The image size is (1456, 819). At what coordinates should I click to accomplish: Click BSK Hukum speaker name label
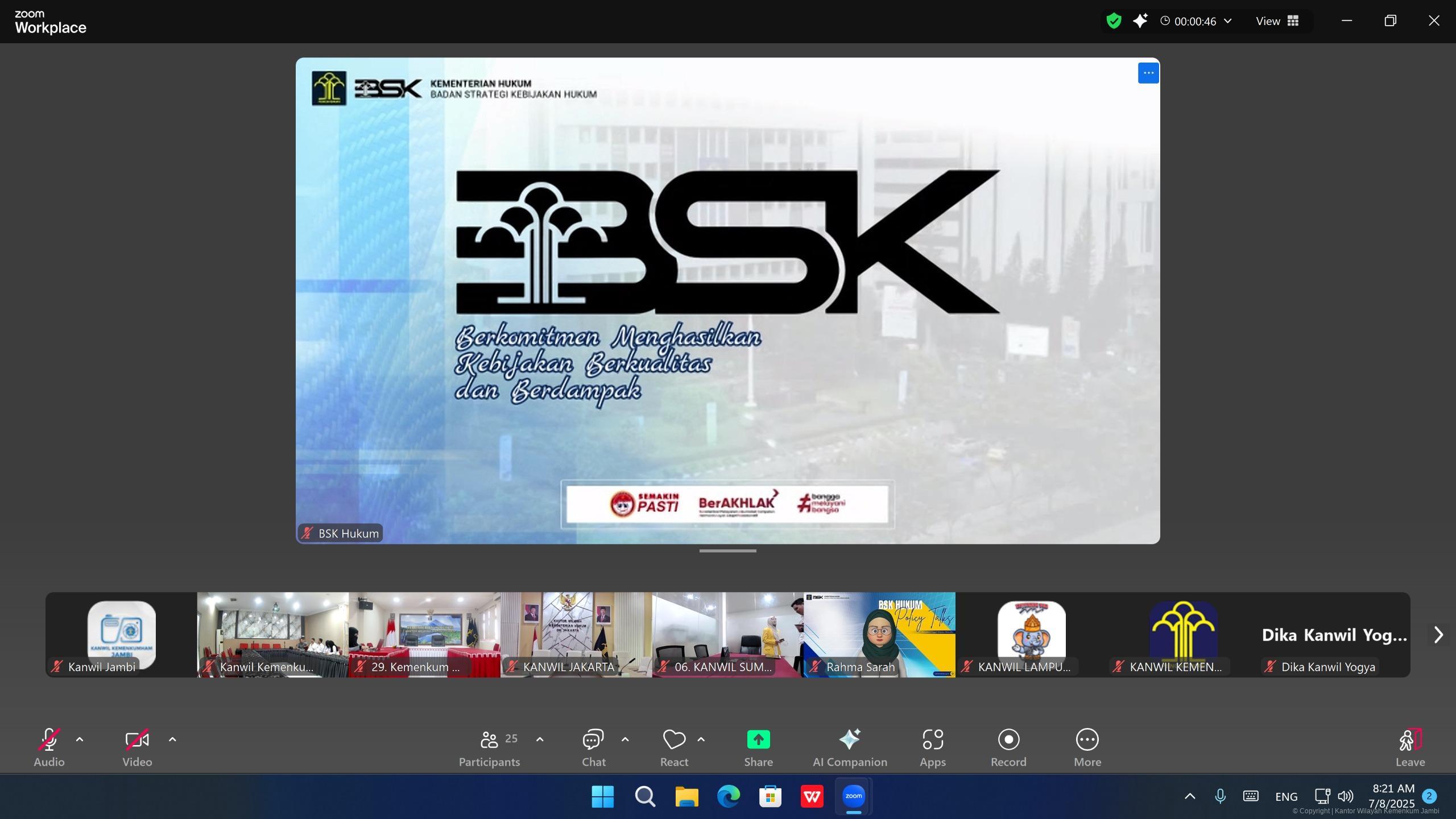[340, 533]
